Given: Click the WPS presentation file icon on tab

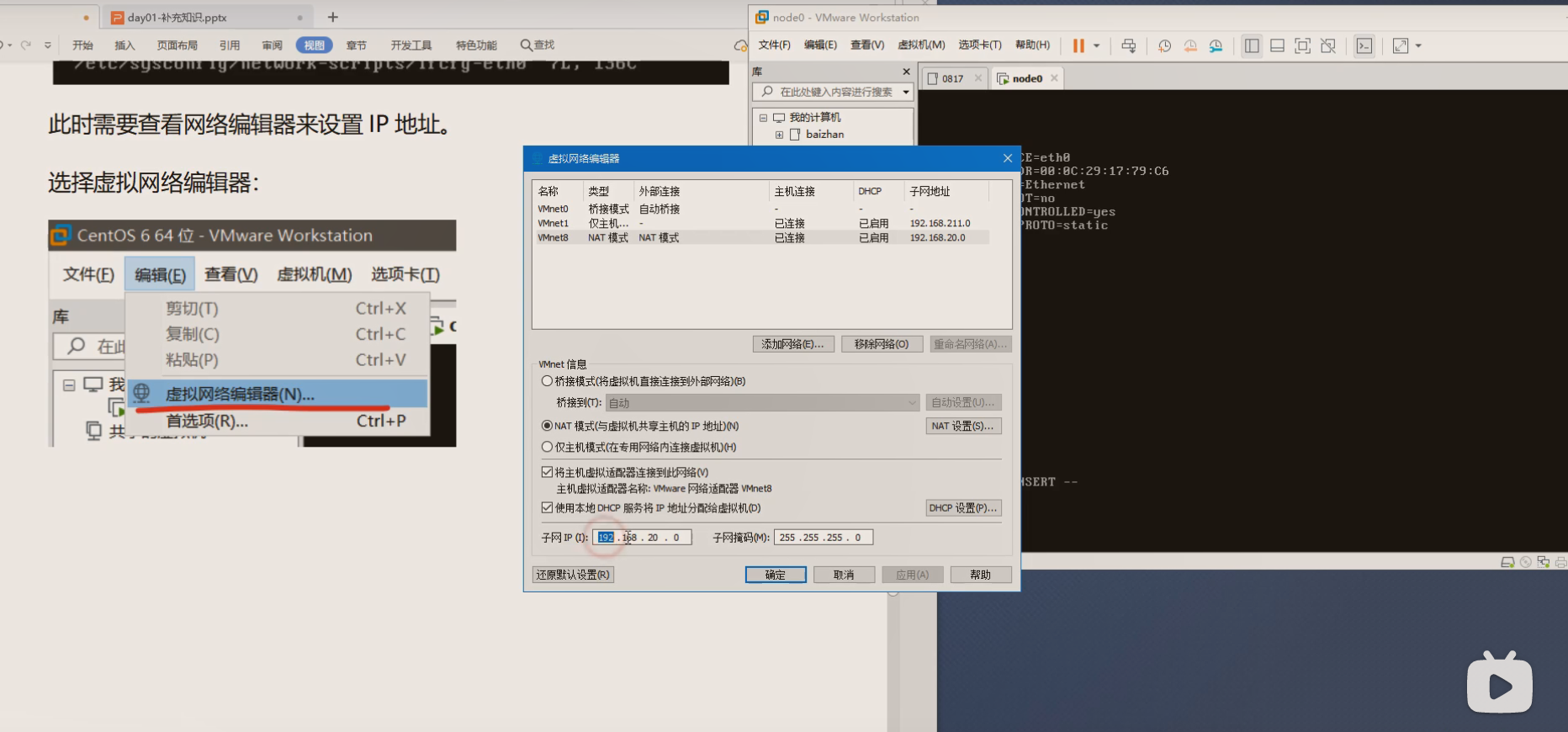Looking at the screenshot, I should pos(118,18).
